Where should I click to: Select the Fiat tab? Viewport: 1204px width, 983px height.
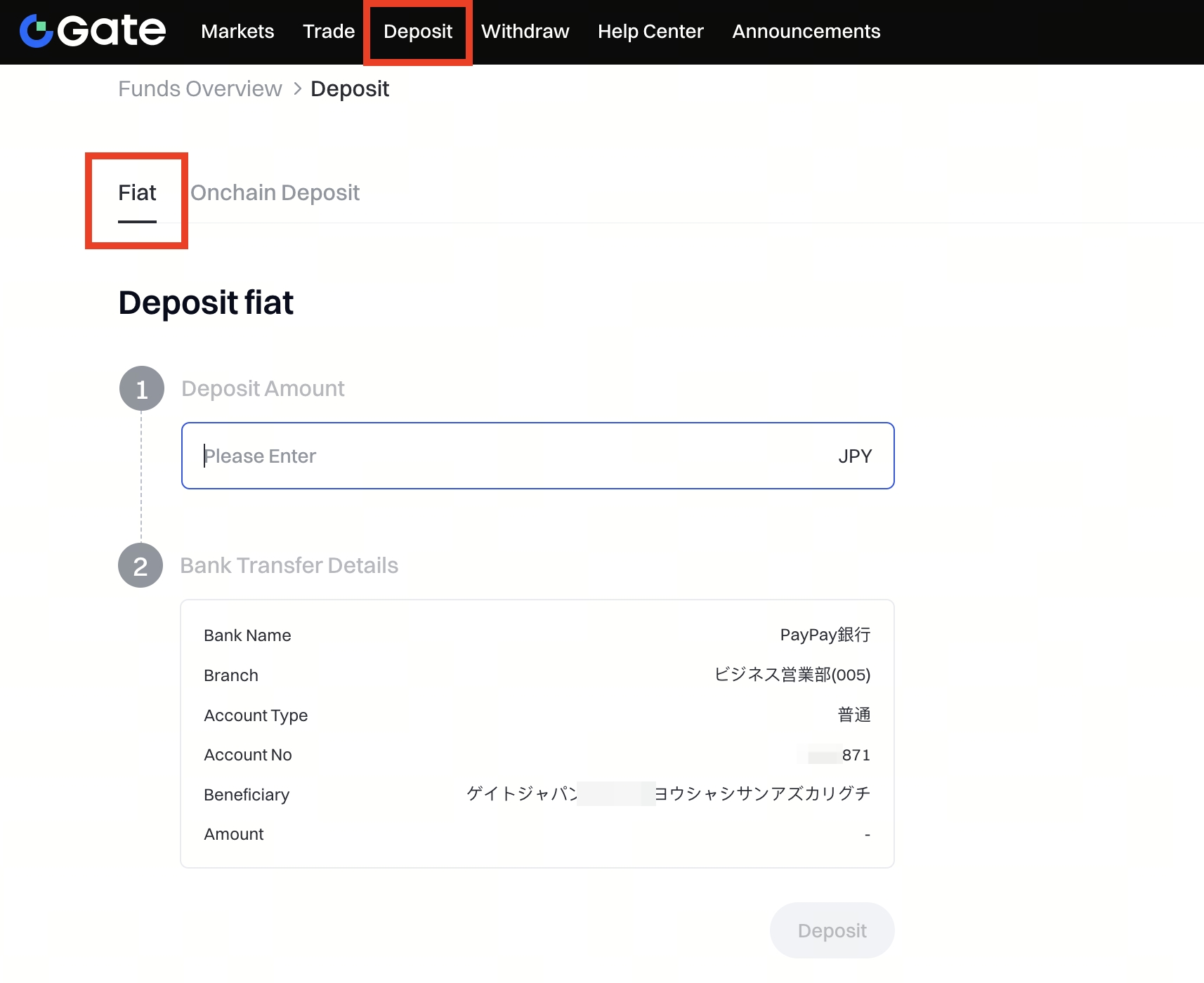click(137, 193)
